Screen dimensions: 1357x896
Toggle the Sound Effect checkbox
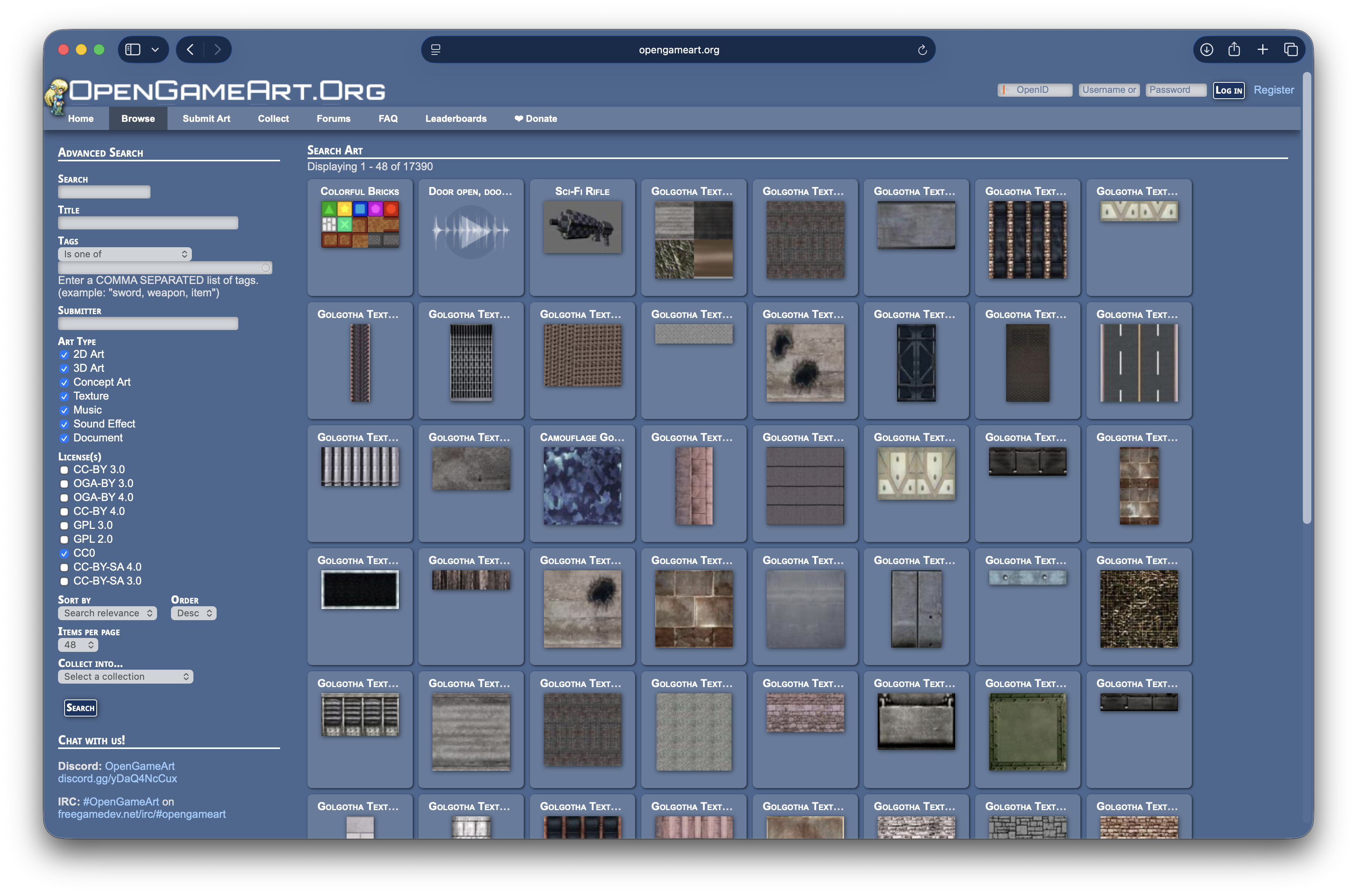point(64,424)
